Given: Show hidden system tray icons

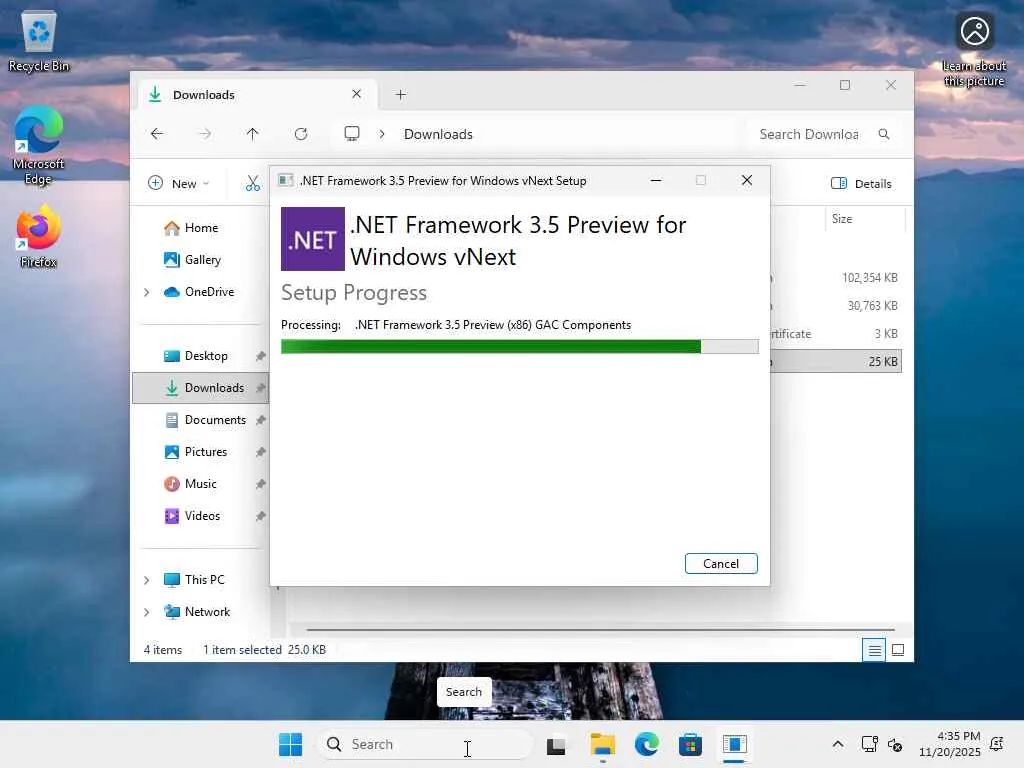Looking at the screenshot, I should pos(838,744).
